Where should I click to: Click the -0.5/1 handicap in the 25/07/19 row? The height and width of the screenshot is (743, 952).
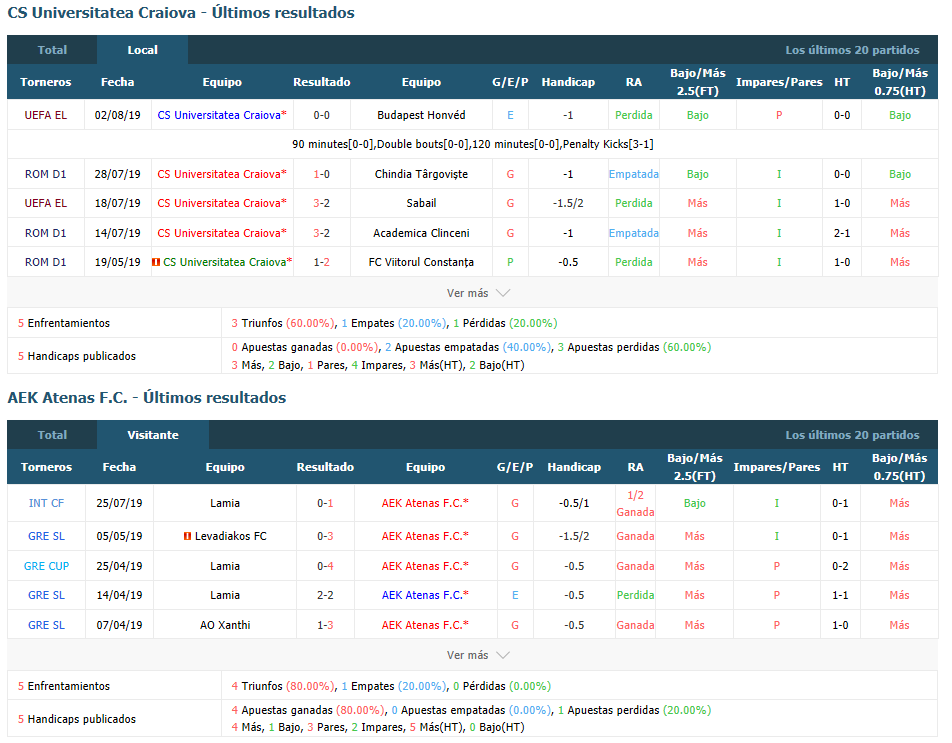(x=574, y=503)
